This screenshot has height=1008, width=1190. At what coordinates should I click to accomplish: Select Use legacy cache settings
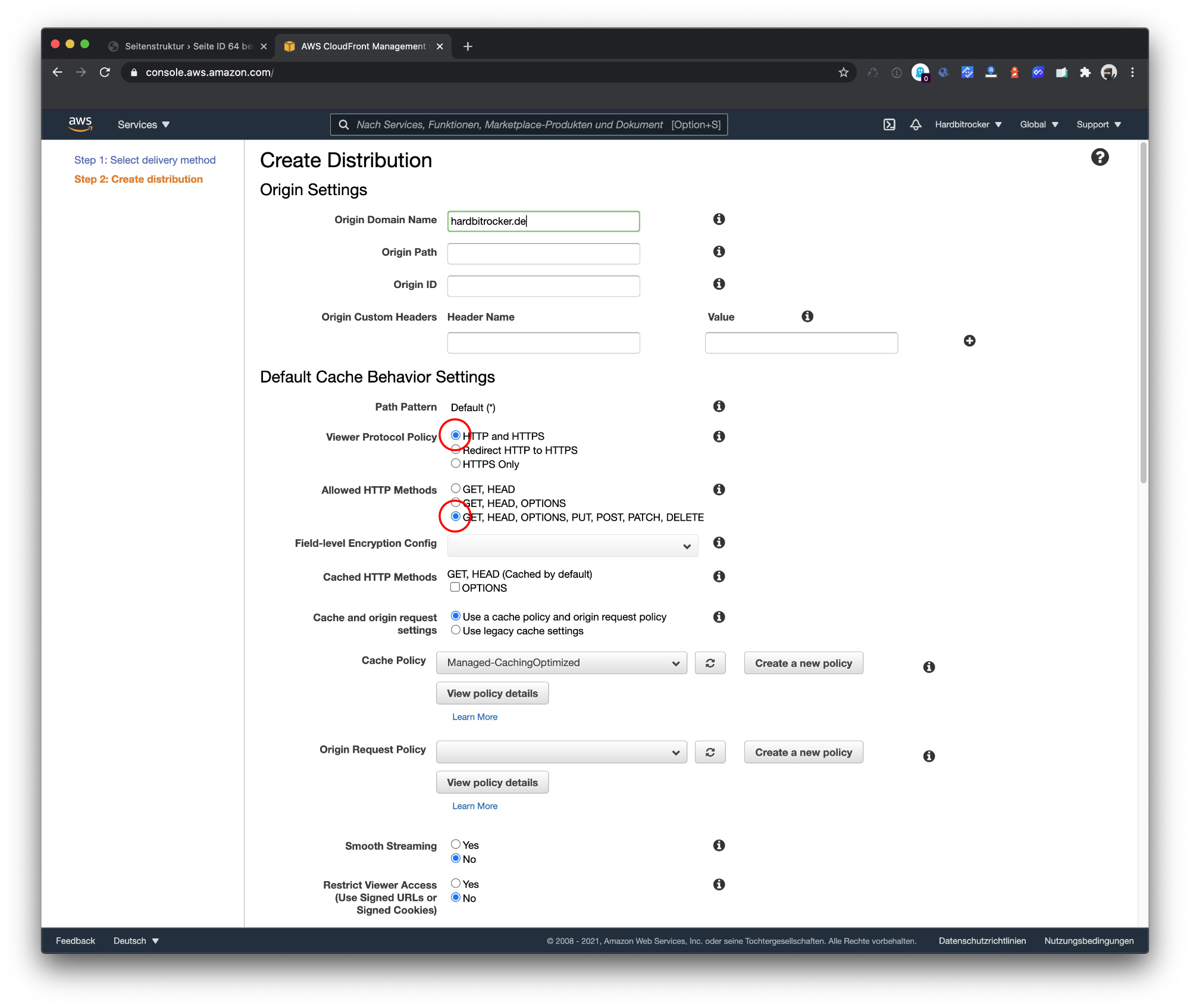point(456,630)
